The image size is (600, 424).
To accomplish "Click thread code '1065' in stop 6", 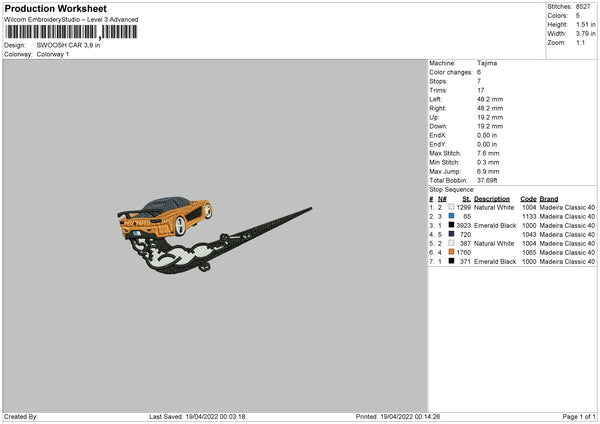I will 529,253.
